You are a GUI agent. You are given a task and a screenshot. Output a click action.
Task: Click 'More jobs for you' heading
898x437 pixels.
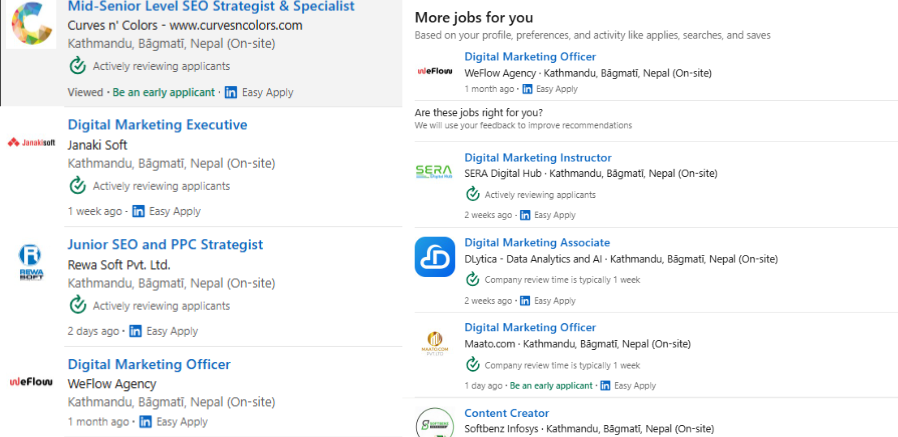coord(474,17)
